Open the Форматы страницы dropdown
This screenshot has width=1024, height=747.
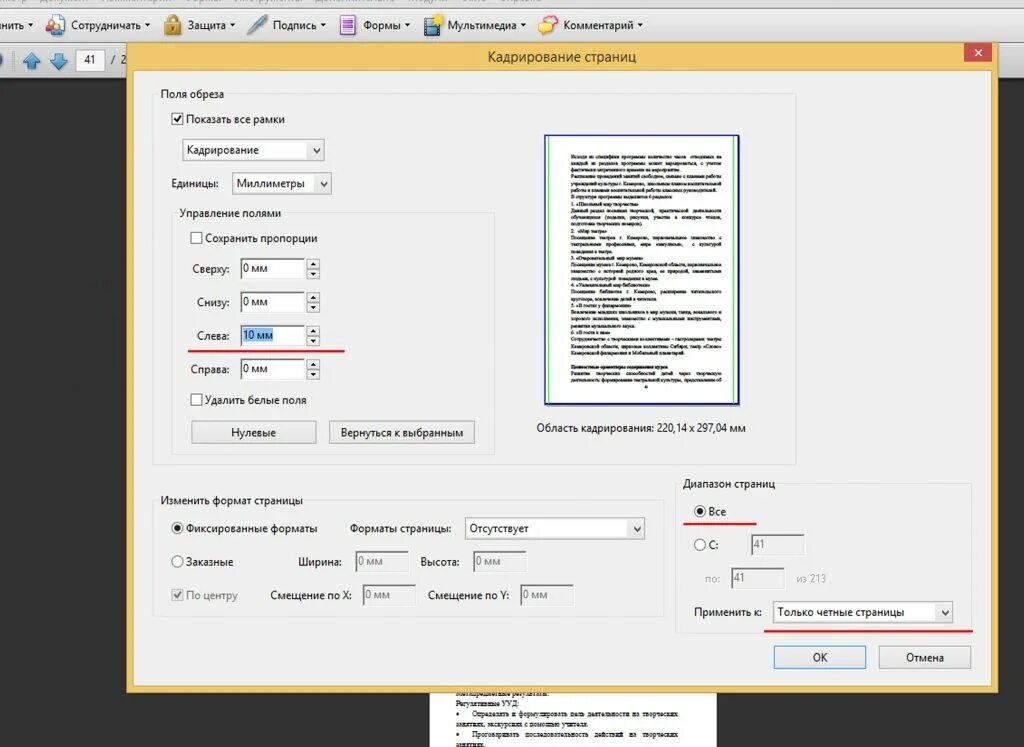(x=555, y=528)
